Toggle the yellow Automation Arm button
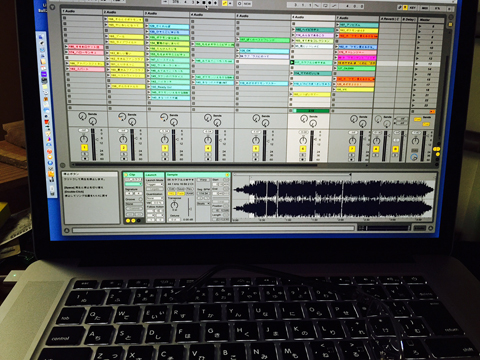The width and height of the screenshot is (480, 360). point(225,3)
